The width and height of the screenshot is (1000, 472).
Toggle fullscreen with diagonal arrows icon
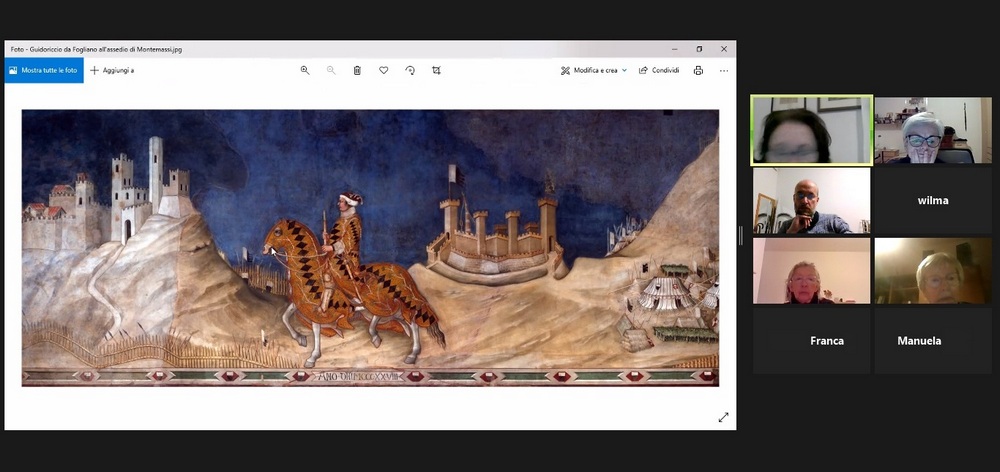pos(723,417)
